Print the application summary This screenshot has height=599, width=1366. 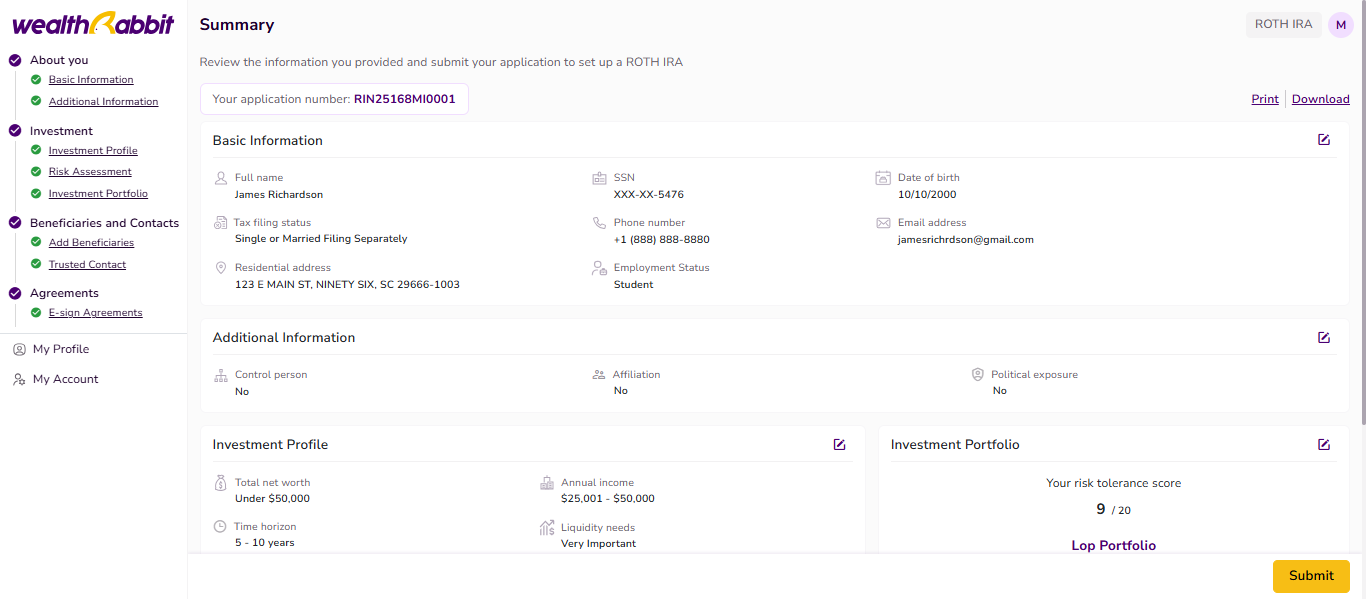(1264, 99)
